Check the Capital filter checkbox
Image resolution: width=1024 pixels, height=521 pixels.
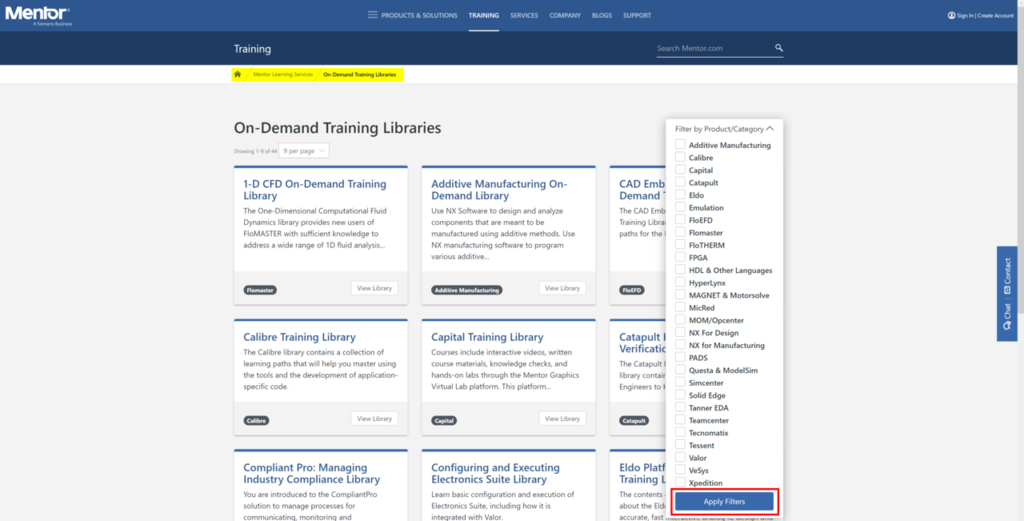[x=680, y=170]
